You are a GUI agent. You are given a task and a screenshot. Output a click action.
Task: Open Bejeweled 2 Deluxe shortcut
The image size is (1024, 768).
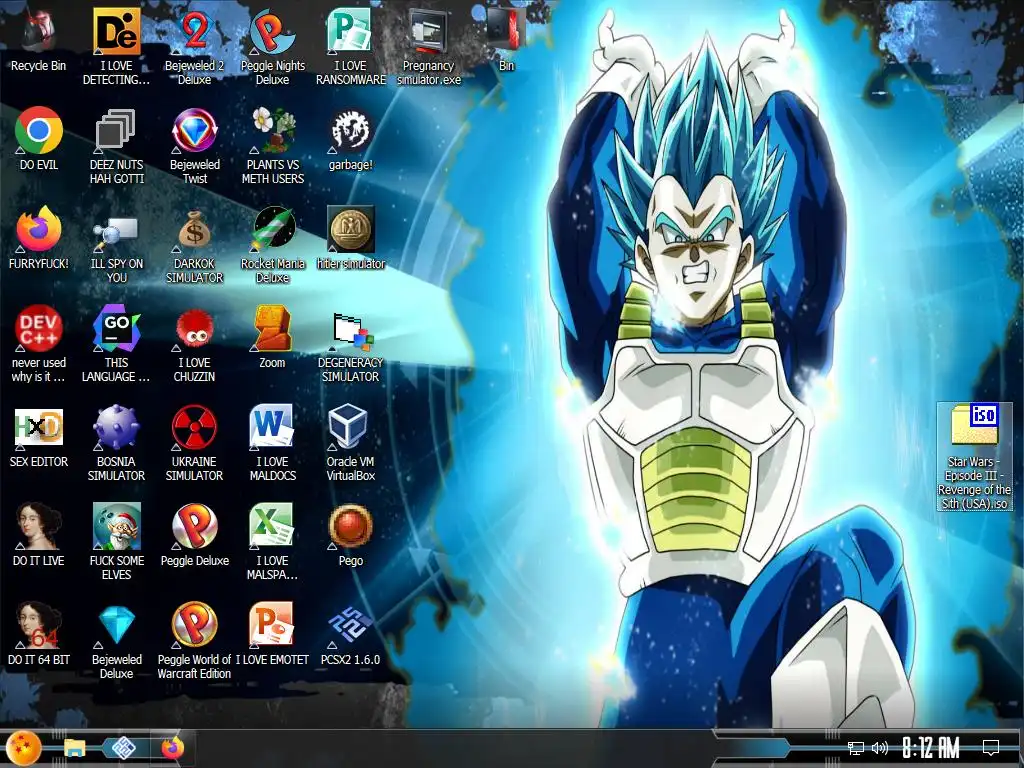(194, 46)
